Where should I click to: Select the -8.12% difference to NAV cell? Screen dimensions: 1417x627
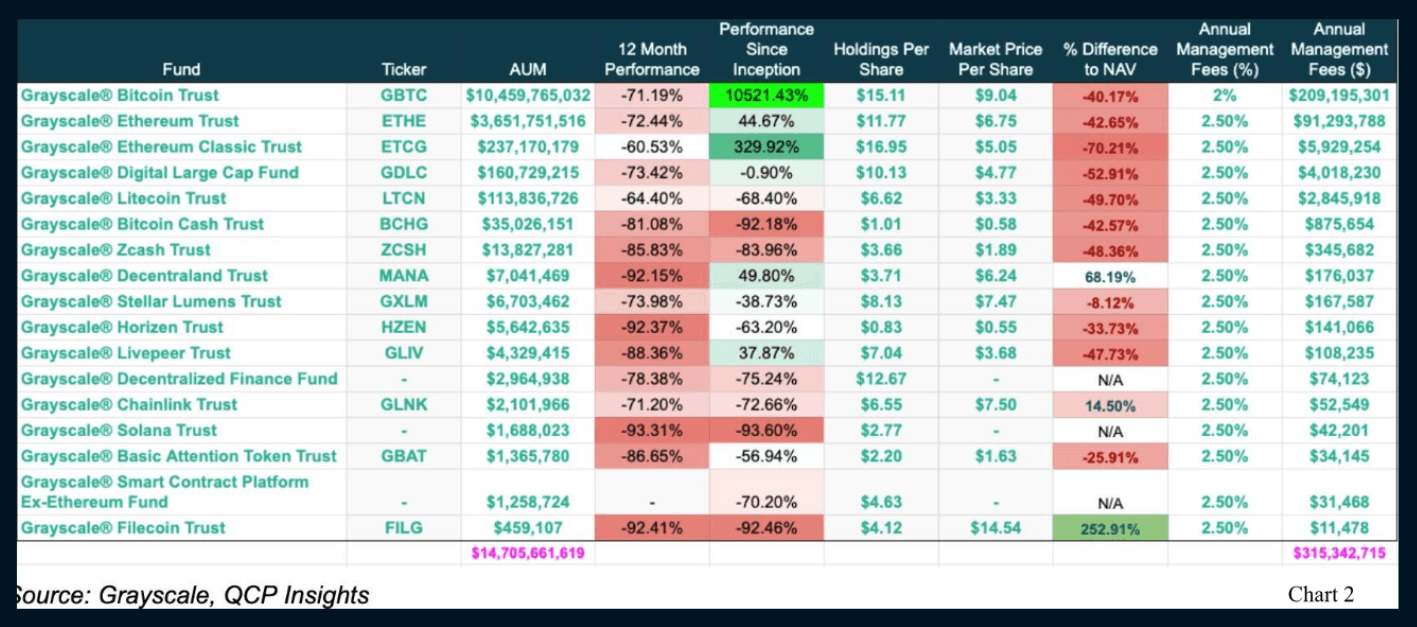coord(1110,302)
